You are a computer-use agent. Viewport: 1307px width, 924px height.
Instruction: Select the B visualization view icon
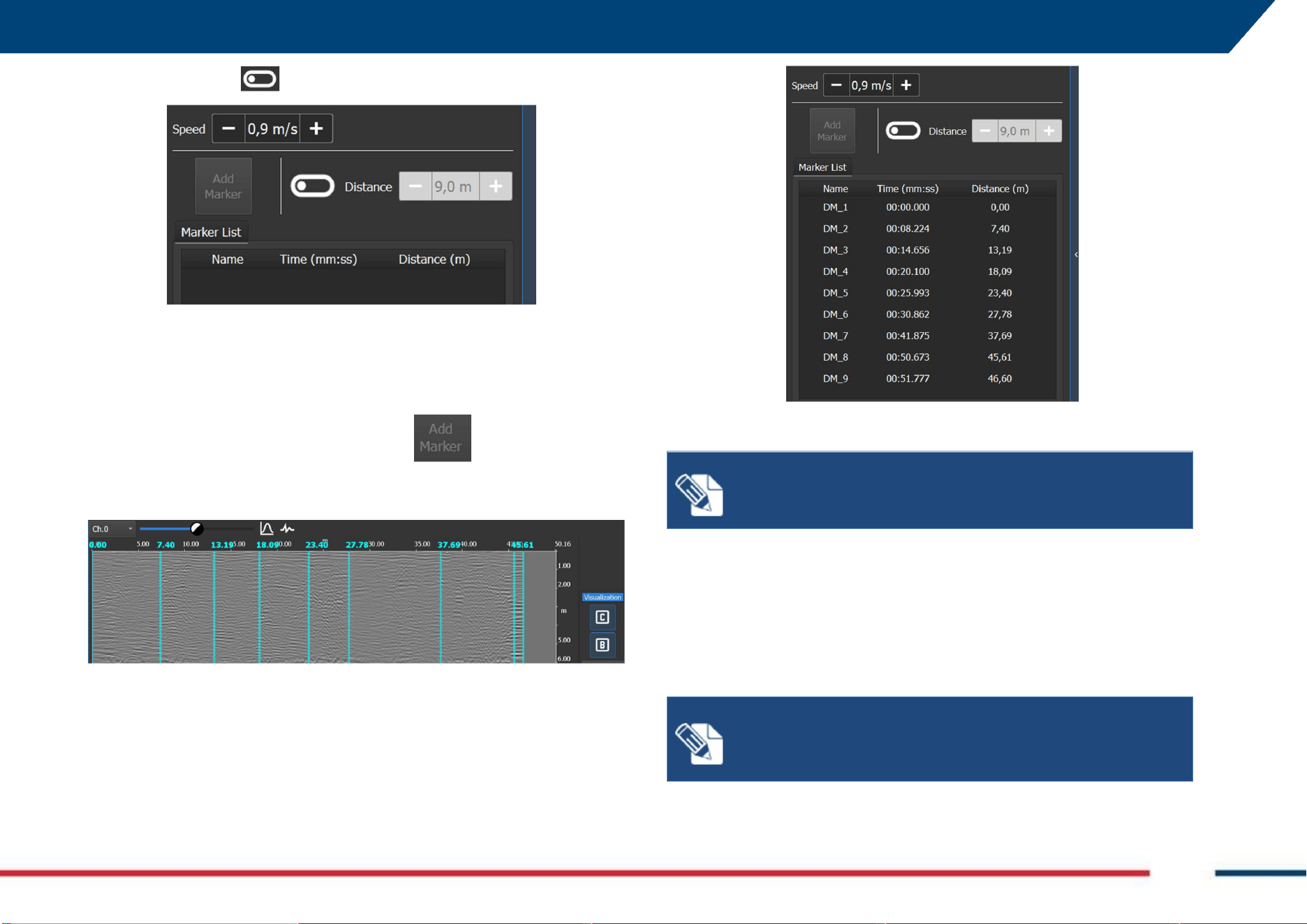(602, 645)
